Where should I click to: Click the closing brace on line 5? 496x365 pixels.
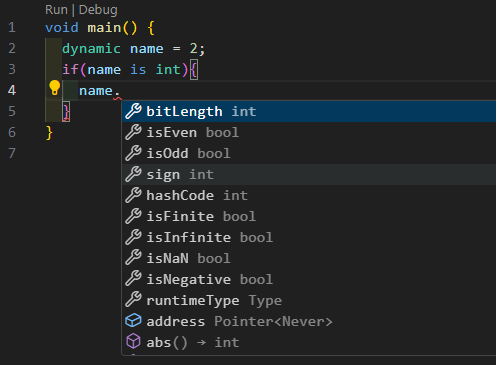(66, 111)
